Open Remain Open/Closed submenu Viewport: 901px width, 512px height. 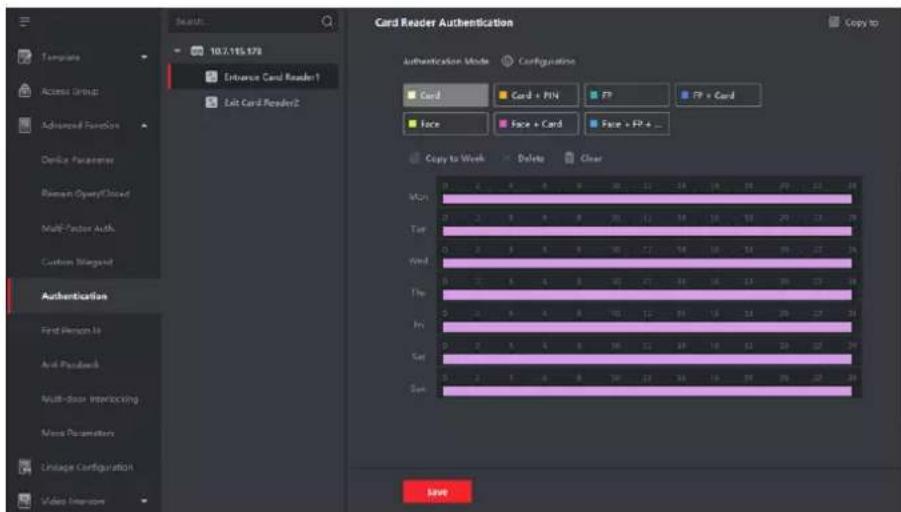pos(86,194)
